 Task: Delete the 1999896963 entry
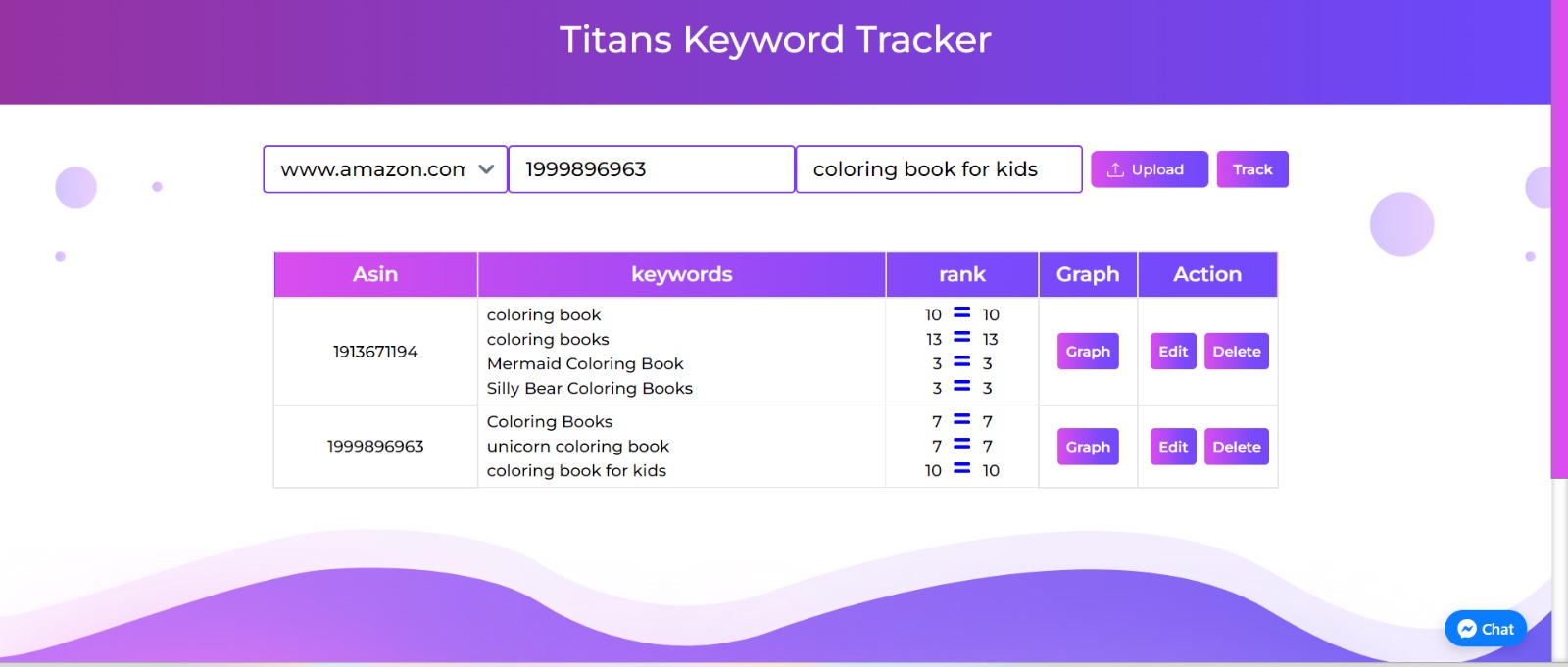[1236, 447]
